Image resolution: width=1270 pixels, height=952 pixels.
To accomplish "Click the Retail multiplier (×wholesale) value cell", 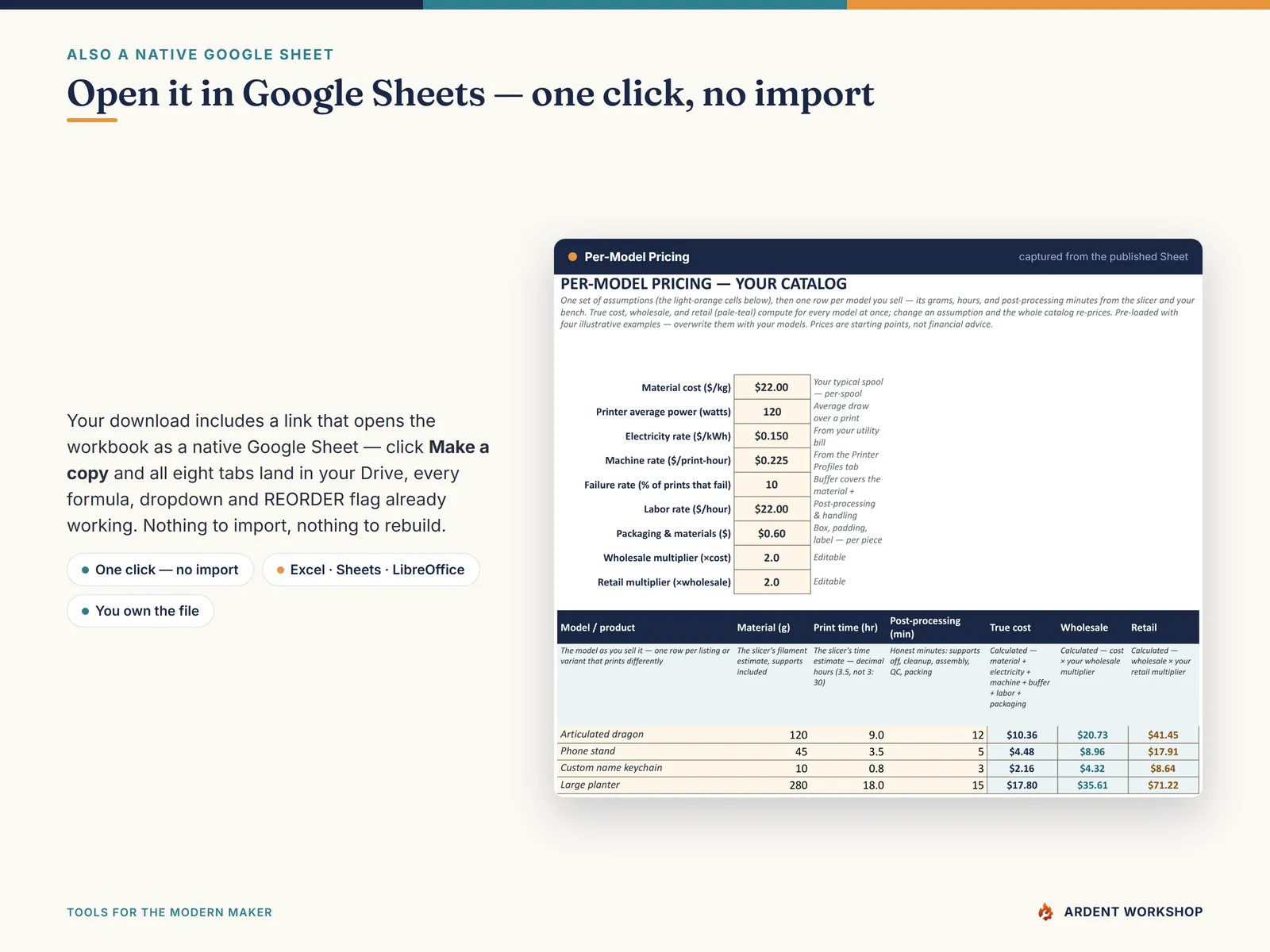I will (x=772, y=582).
